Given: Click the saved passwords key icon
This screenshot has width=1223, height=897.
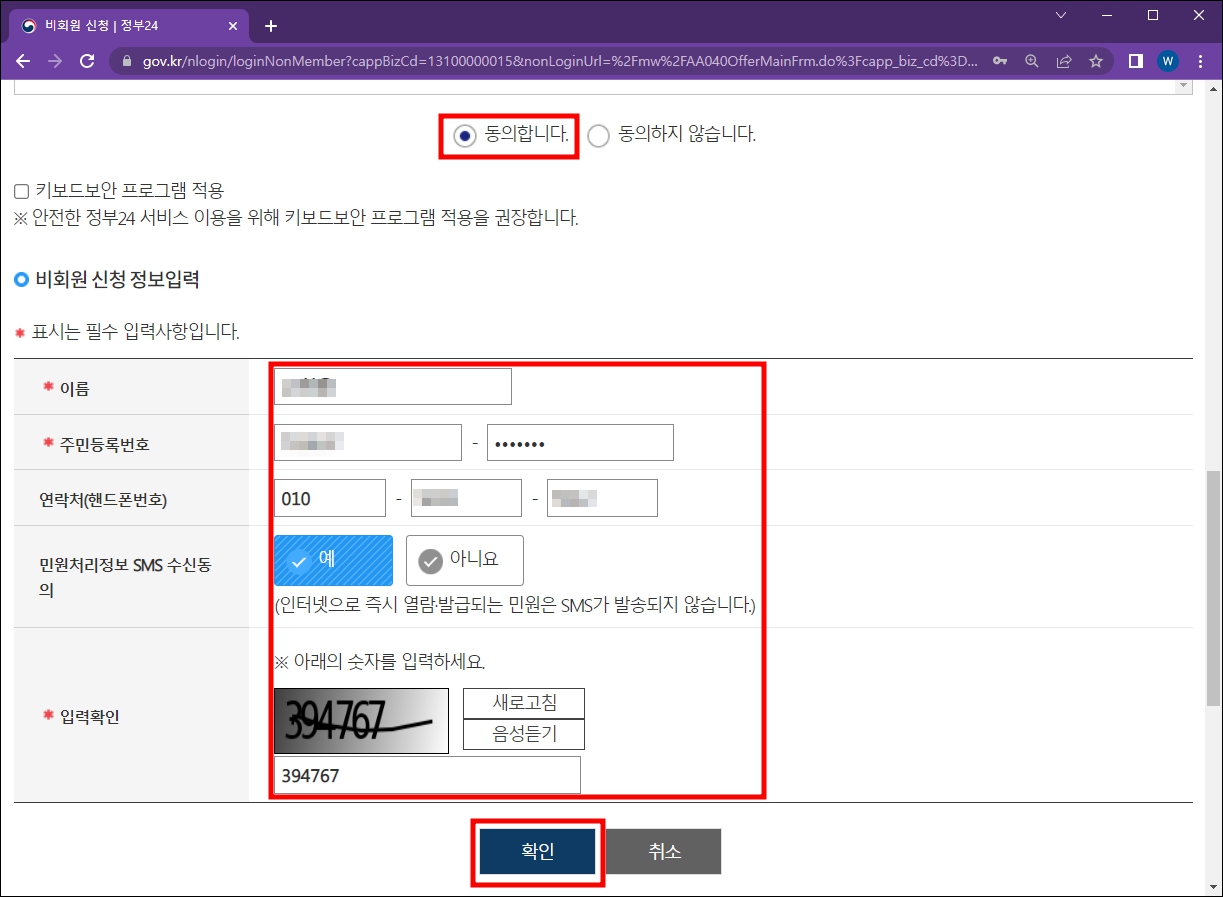Looking at the screenshot, I should (1000, 60).
